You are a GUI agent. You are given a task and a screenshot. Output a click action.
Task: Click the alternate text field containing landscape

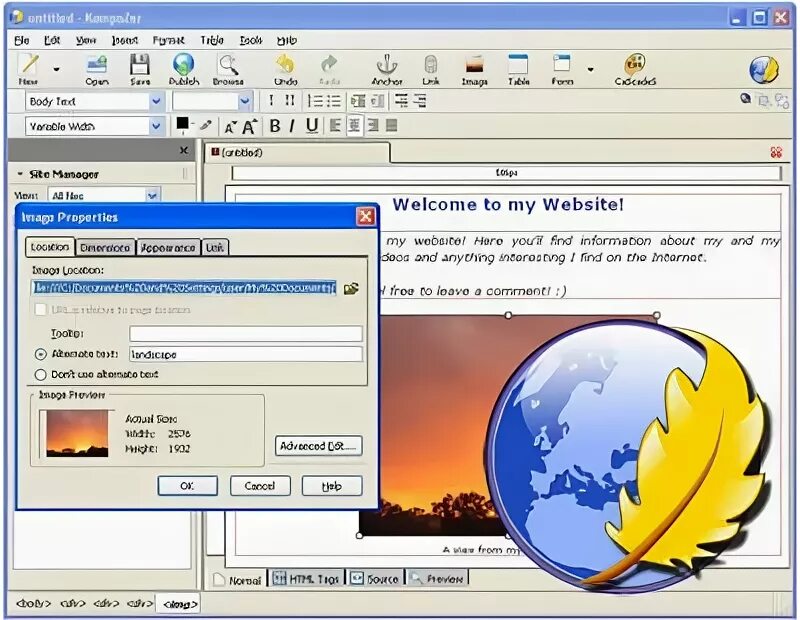246,354
